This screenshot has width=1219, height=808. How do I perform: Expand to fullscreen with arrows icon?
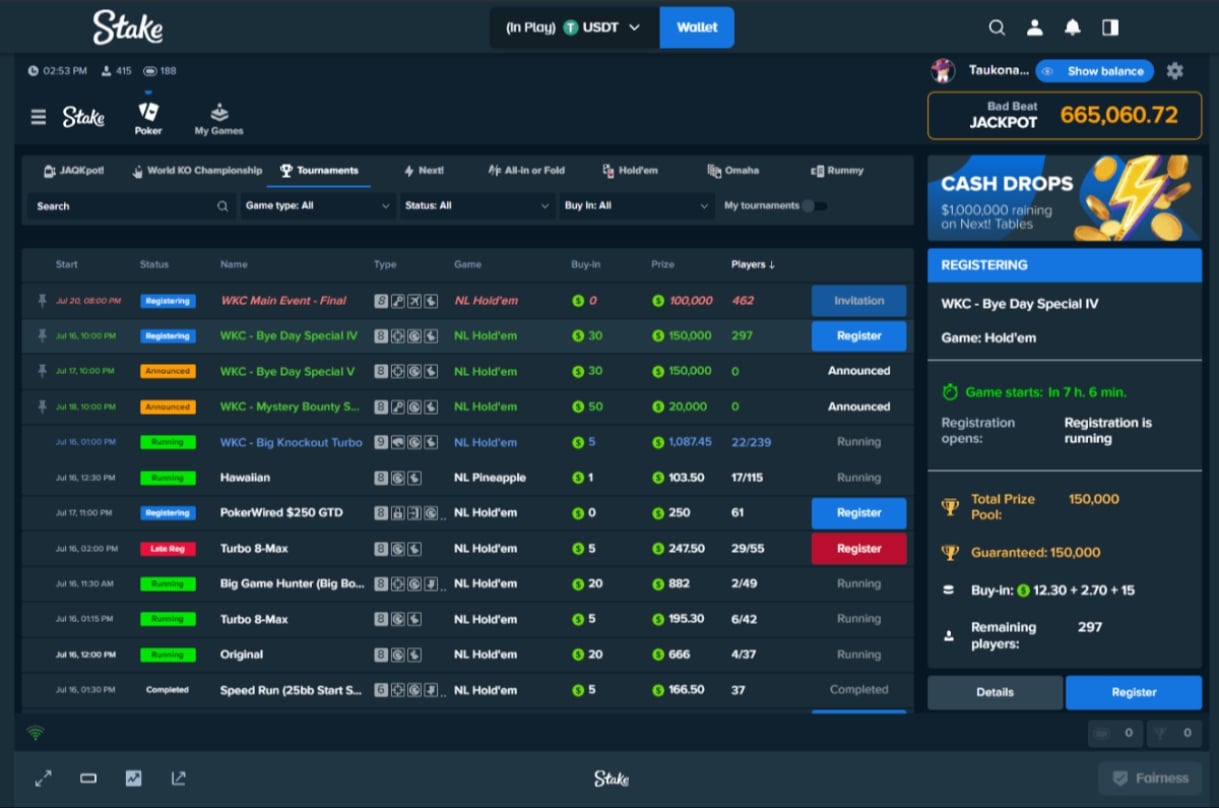43,778
